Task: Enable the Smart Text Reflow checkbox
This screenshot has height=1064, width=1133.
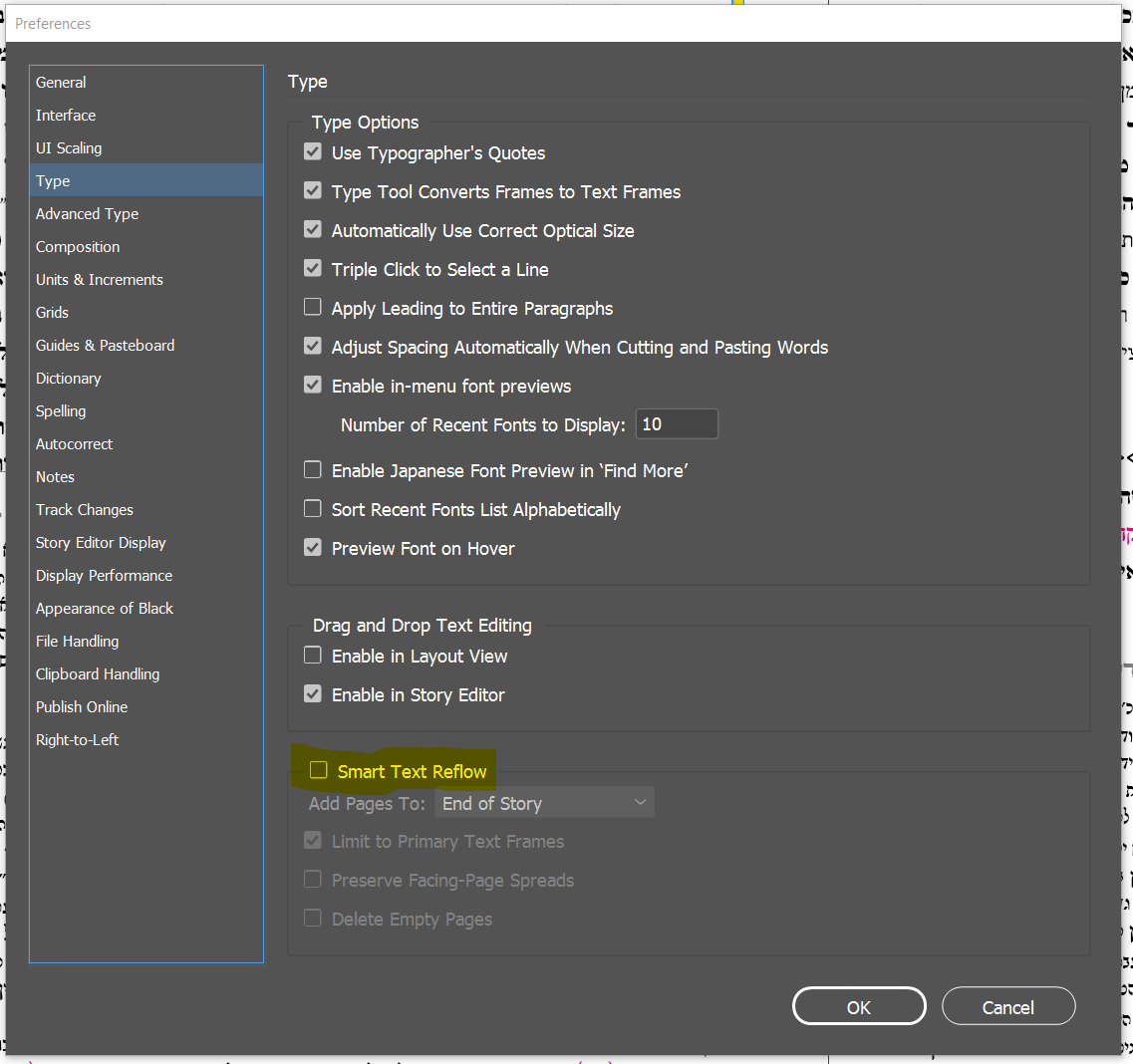Action: pos(319,770)
